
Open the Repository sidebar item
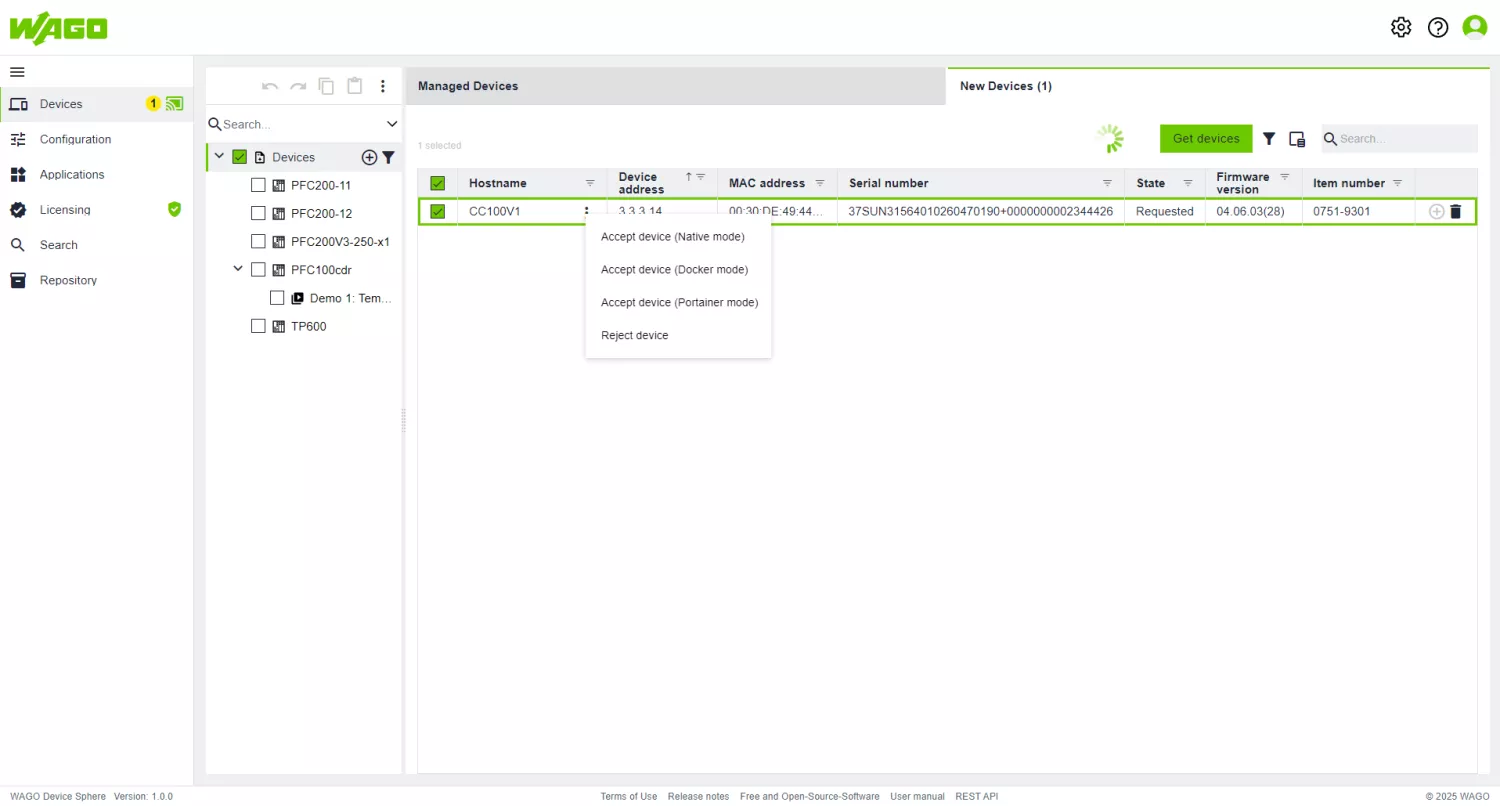(96, 280)
